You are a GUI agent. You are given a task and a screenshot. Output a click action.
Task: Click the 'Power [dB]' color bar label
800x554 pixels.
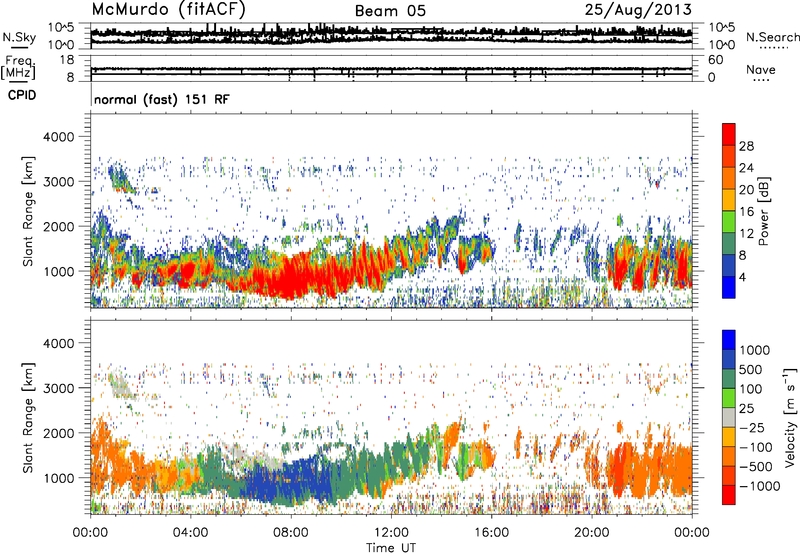pos(763,211)
